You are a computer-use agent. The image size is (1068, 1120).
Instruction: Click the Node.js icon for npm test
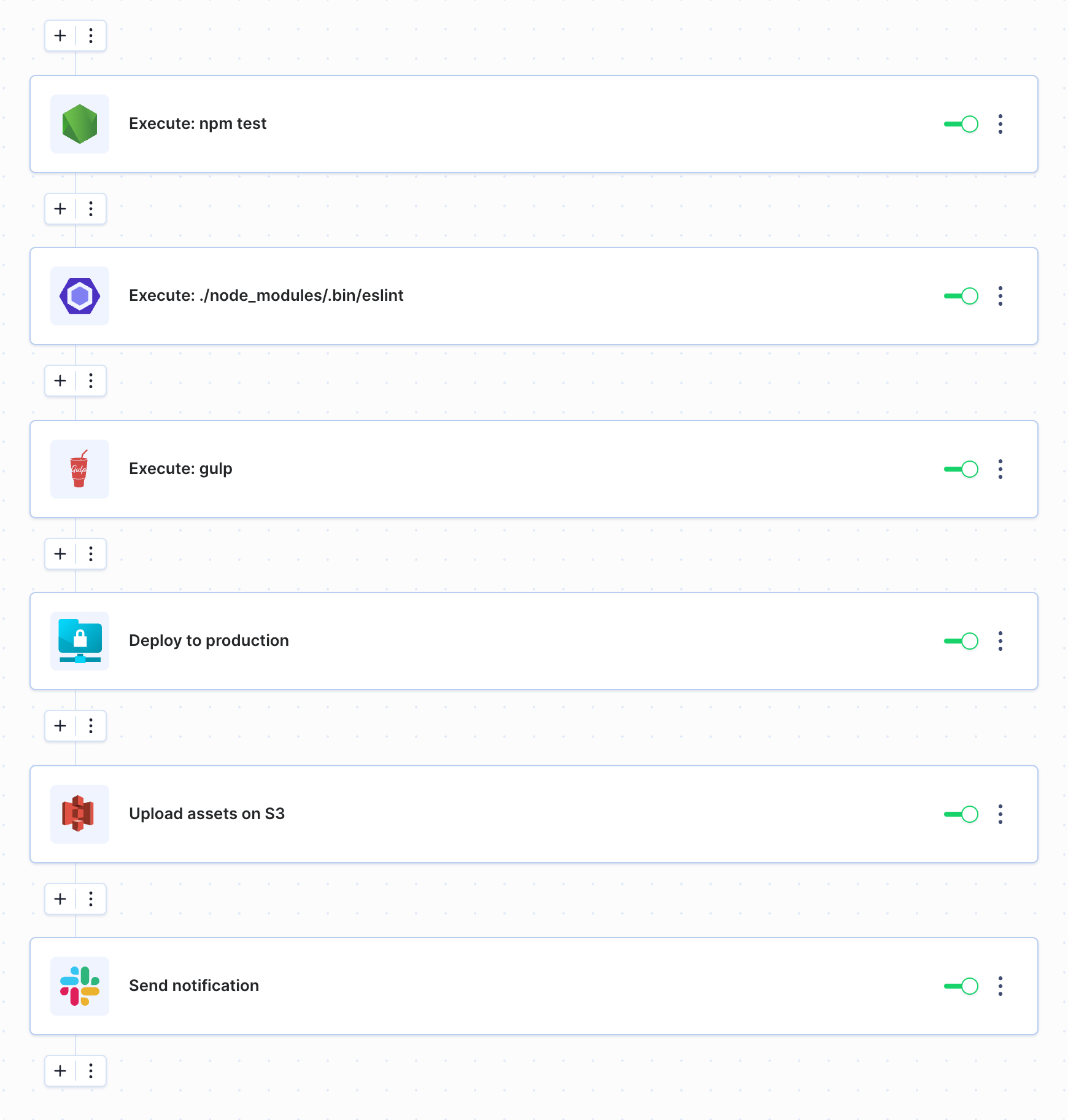coord(80,124)
